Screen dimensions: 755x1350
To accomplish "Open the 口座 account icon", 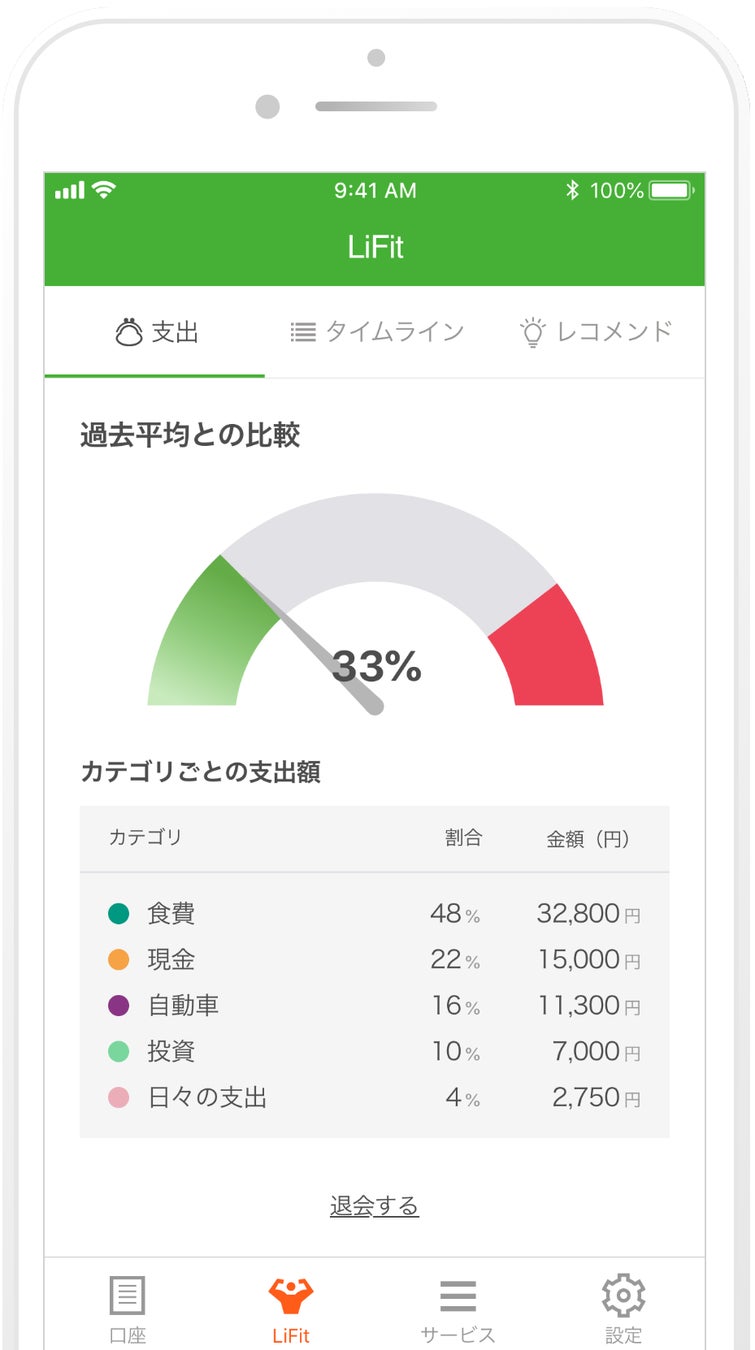I will tap(127, 1296).
